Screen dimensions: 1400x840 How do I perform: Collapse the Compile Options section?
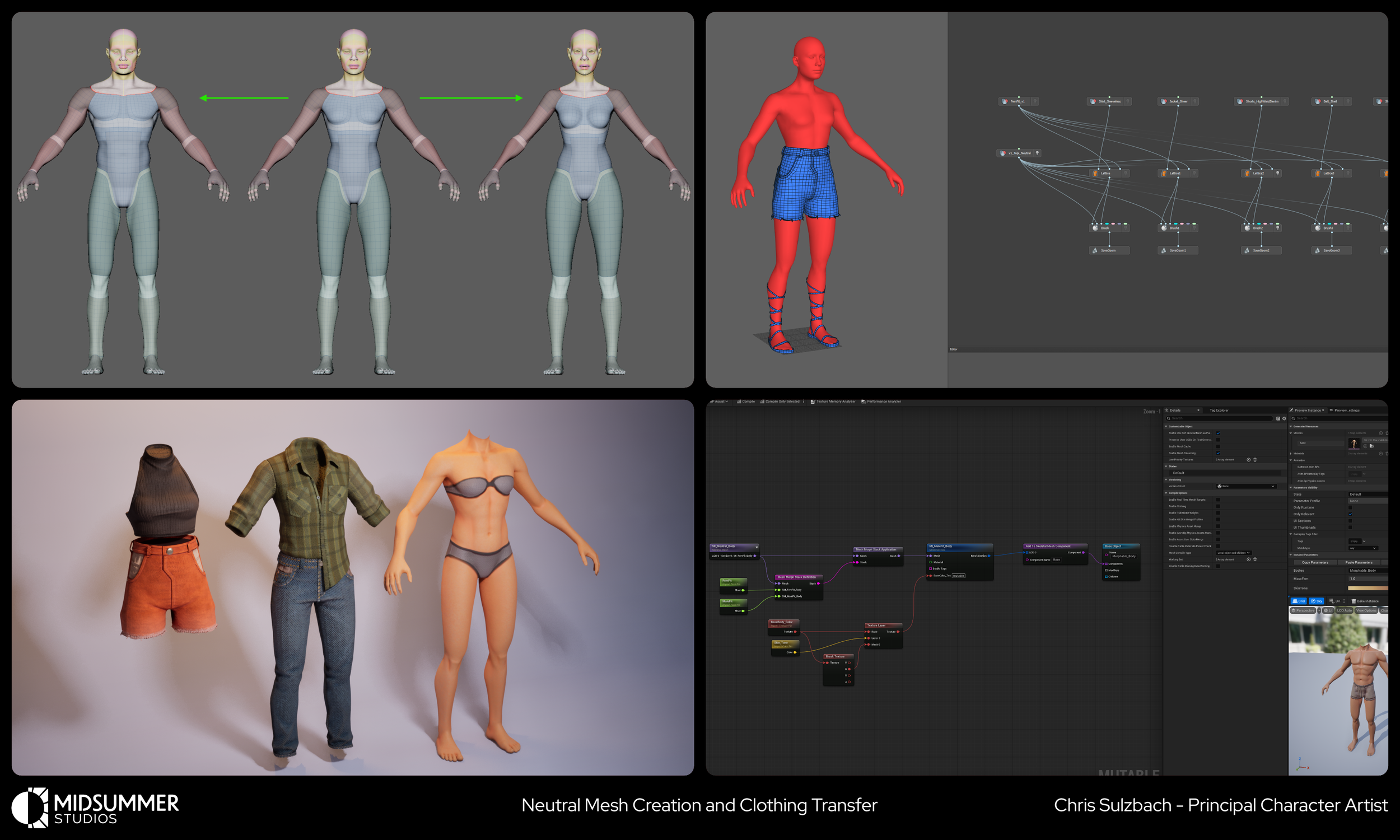click(1166, 493)
